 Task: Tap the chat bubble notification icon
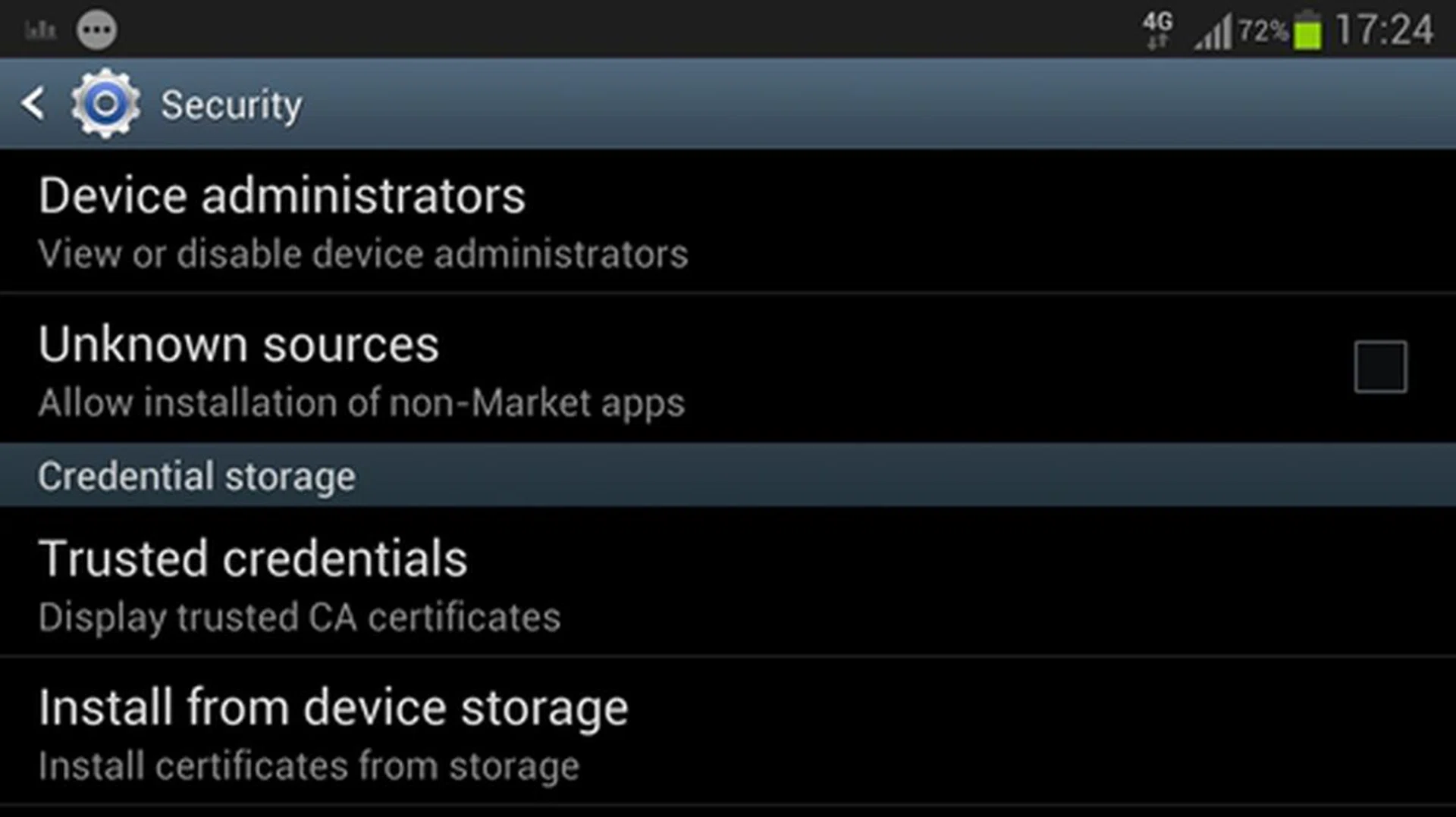coord(96,30)
